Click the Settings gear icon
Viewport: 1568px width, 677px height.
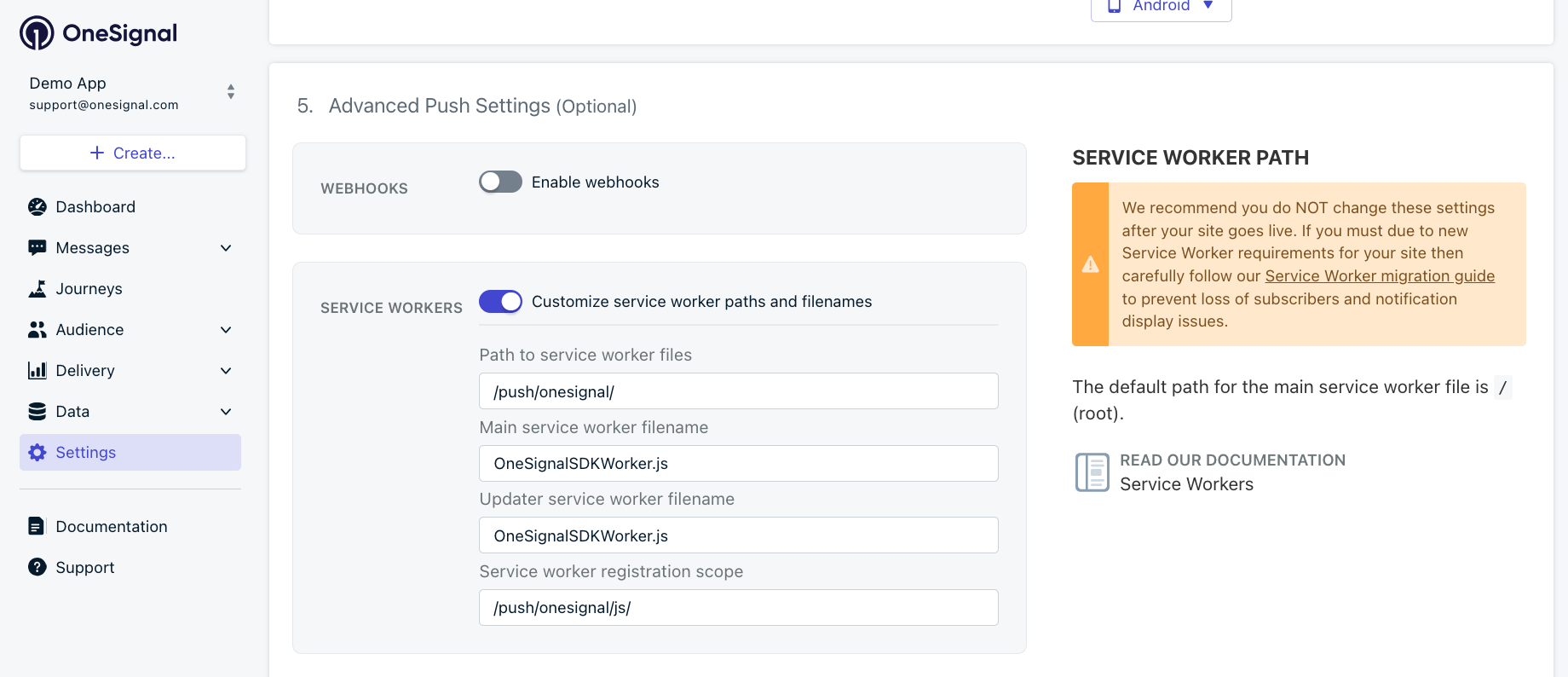[x=37, y=453]
